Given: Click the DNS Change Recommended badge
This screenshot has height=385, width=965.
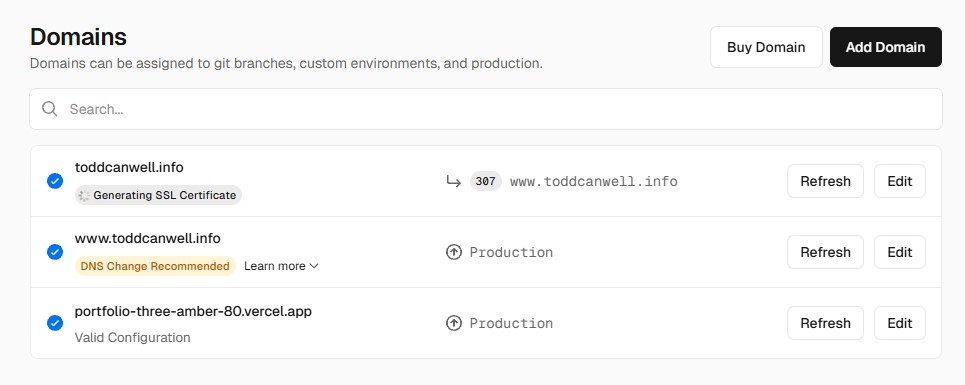Looking at the screenshot, I should [155, 266].
